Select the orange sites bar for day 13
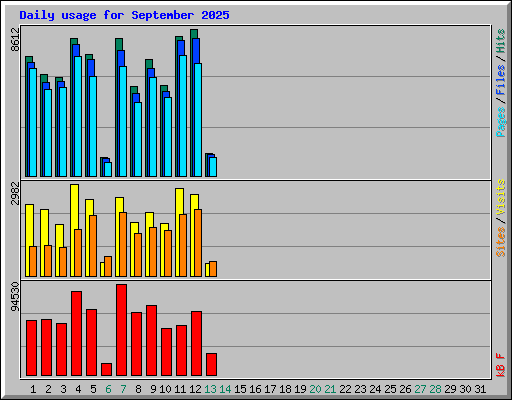The width and height of the screenshot is (512, 400). (x=213, y=269)
